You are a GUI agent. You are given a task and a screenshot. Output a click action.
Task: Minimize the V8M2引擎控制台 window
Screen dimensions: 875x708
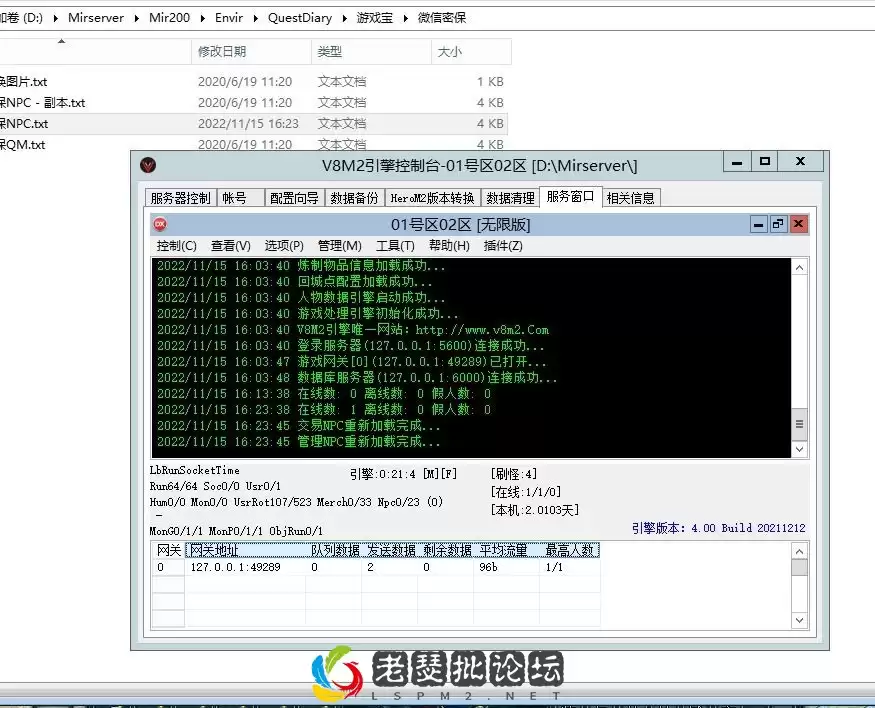tap(737, 162)
